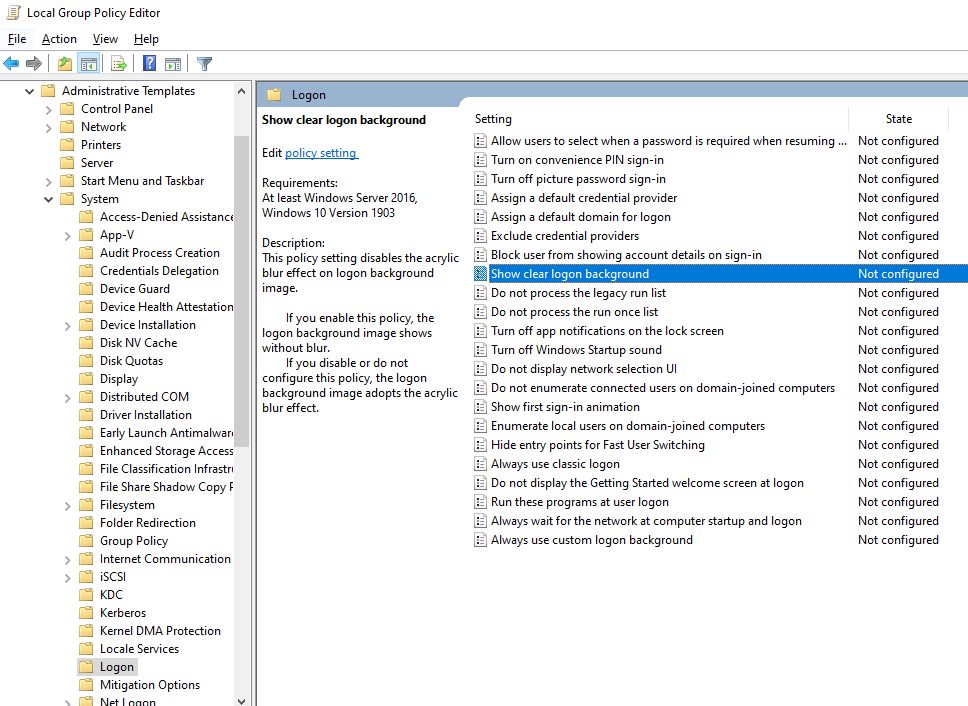Select the Kernel DMA Protection tree item
968x706 pixels.
(x=160, y=631)
